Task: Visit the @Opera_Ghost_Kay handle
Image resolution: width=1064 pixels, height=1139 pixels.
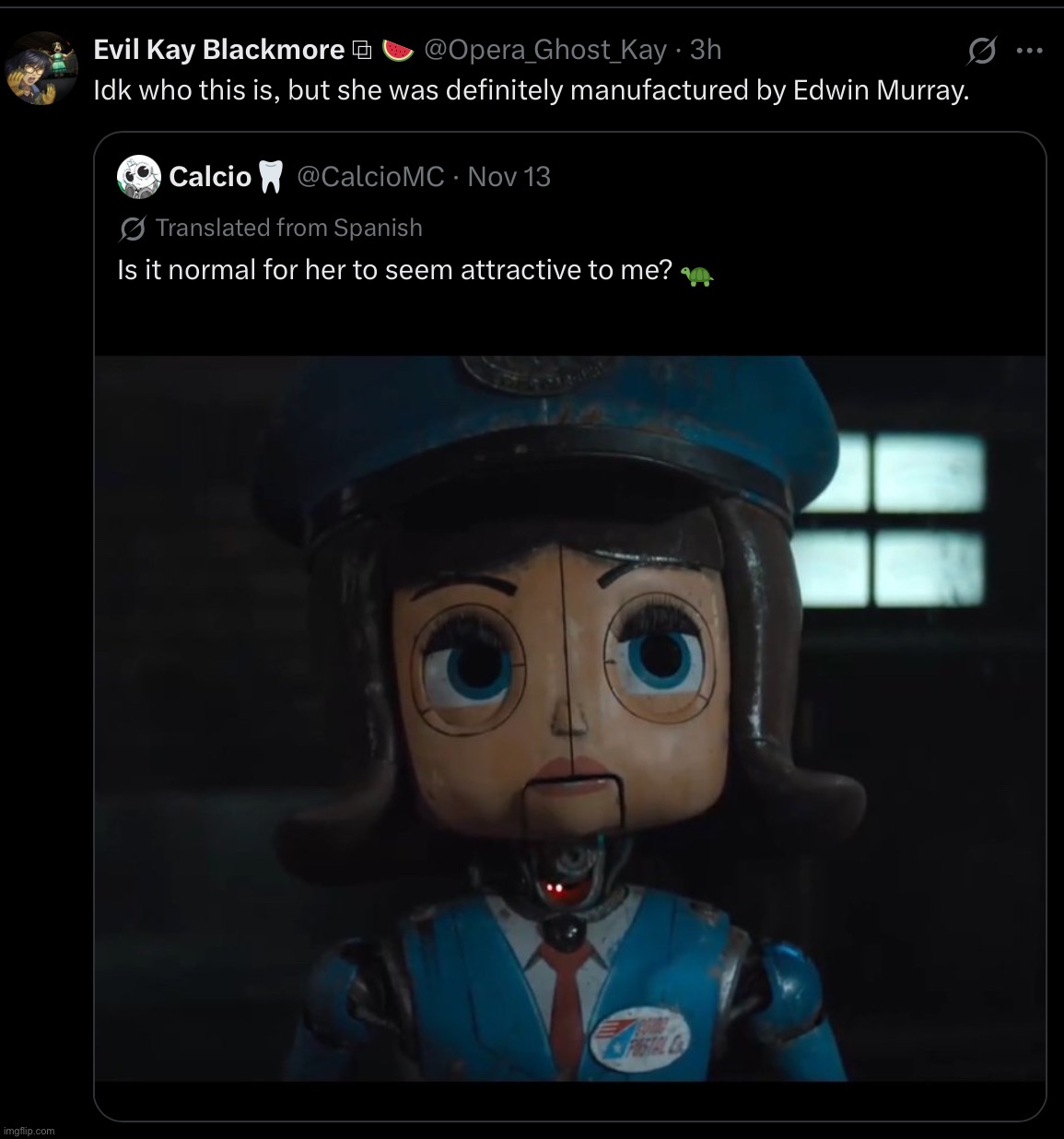Action: [544, 50]
